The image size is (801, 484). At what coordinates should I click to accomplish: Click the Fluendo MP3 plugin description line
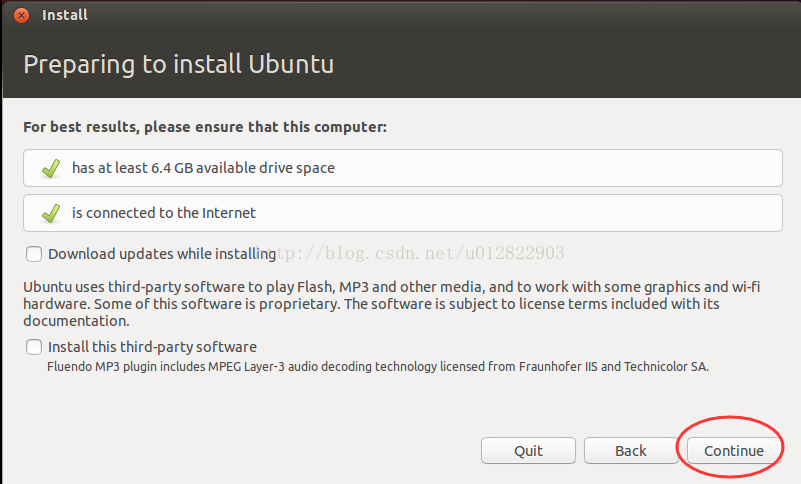pos(378,367)
